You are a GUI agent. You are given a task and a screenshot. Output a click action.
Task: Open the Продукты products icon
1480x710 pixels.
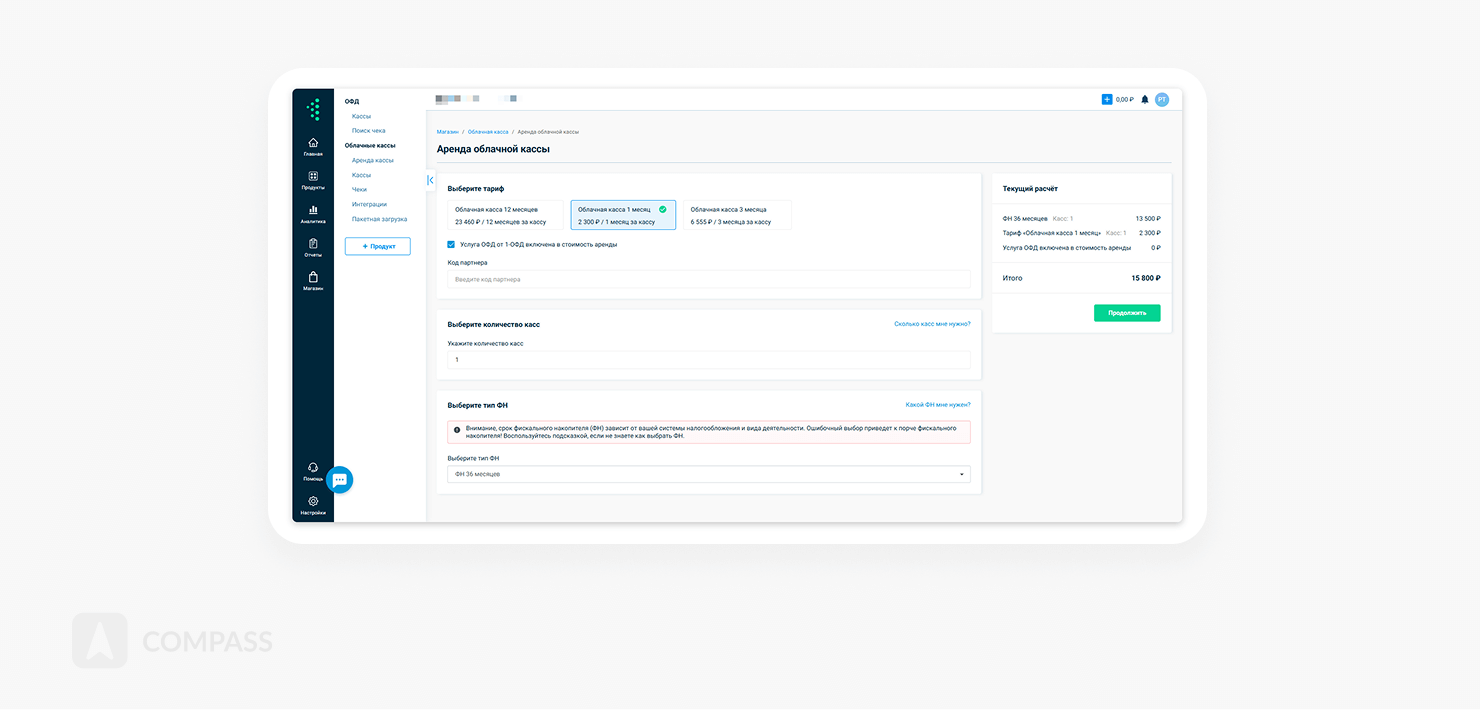pyautogui.click(x=313, y=176)
